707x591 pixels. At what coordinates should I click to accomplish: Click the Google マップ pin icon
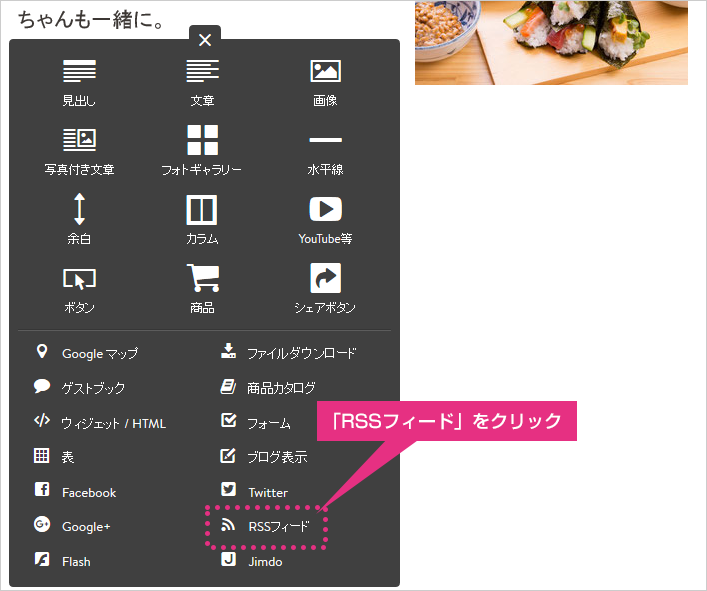42,352
